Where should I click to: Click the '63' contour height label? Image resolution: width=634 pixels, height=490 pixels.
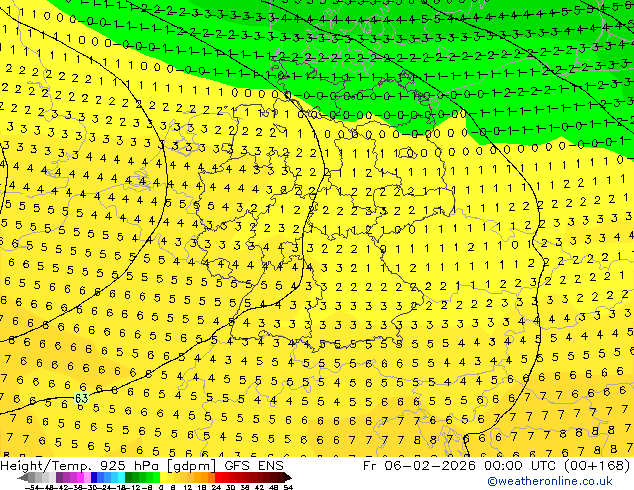click(81, 399)
